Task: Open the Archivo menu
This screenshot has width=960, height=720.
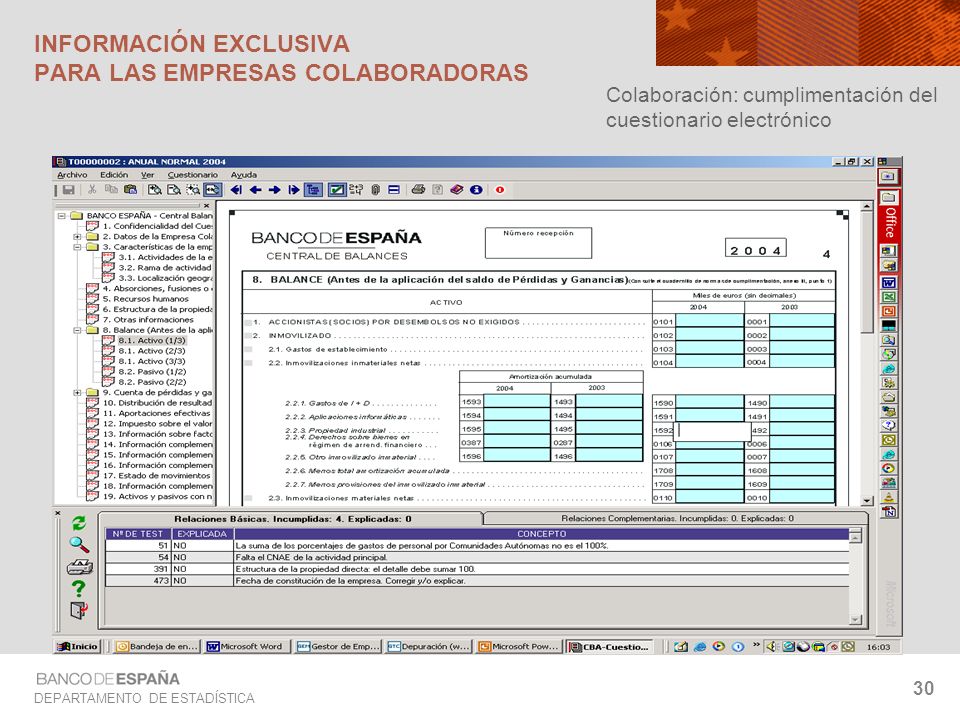Action: 72,175
